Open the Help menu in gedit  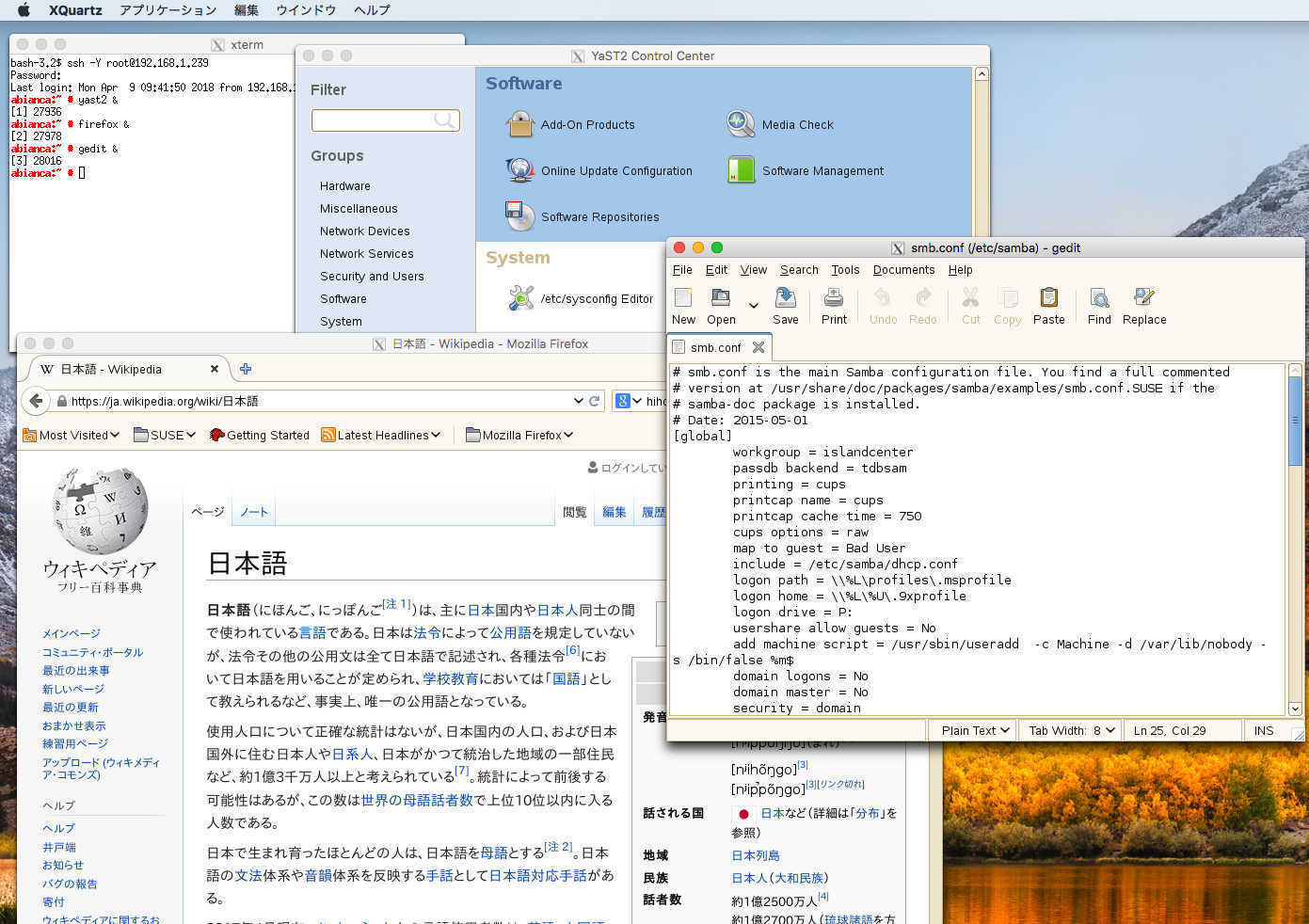tap(960, 270)
